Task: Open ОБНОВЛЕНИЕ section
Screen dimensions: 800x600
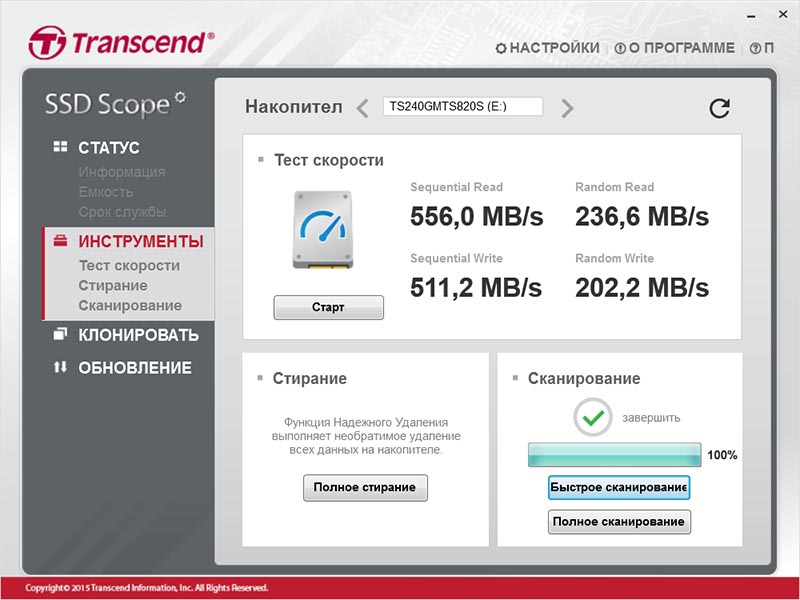Action: pyautogui.click(x=135, y=368)
